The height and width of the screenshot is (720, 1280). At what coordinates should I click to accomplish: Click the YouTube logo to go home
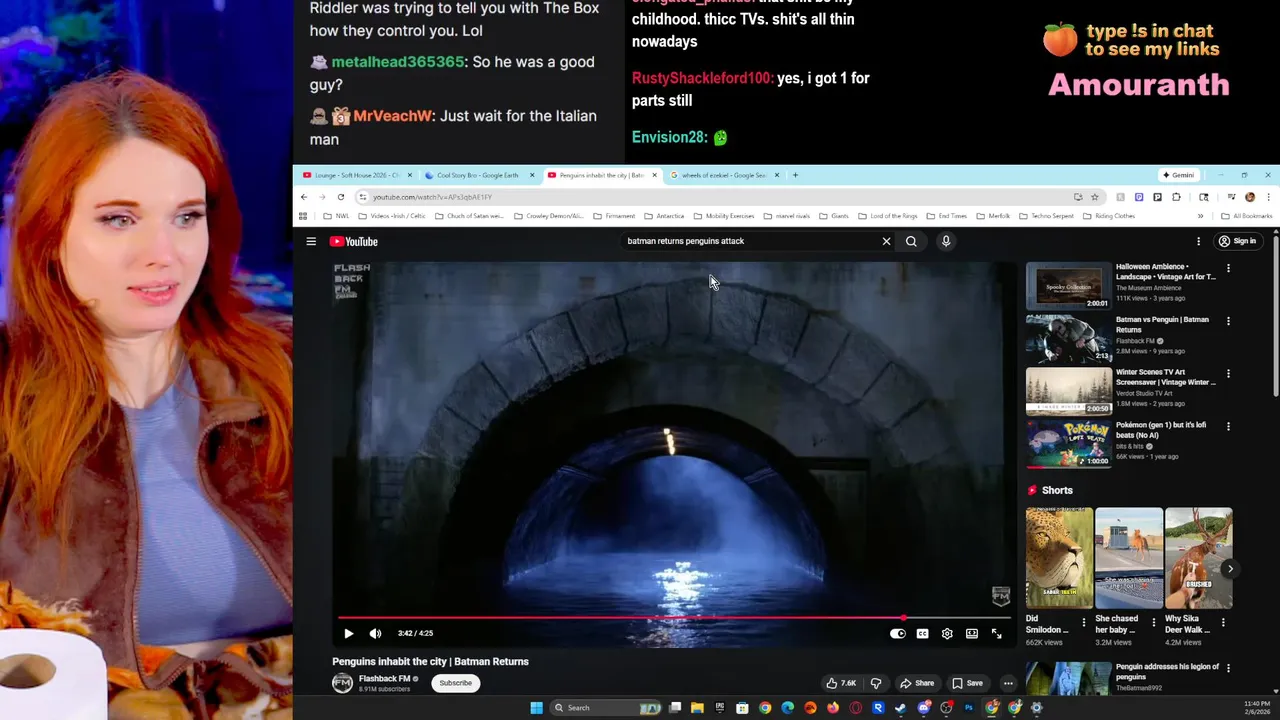pyautogui.click(x=354, y=241)
